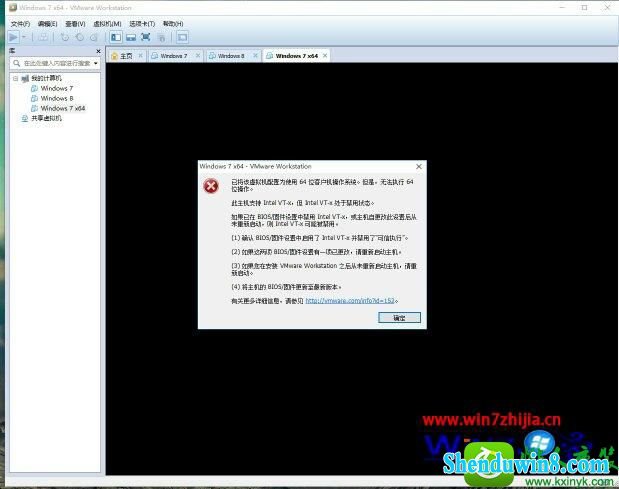Open the 虚拟机(M) menu
619x489 pixels.
(x=107, y=24)
